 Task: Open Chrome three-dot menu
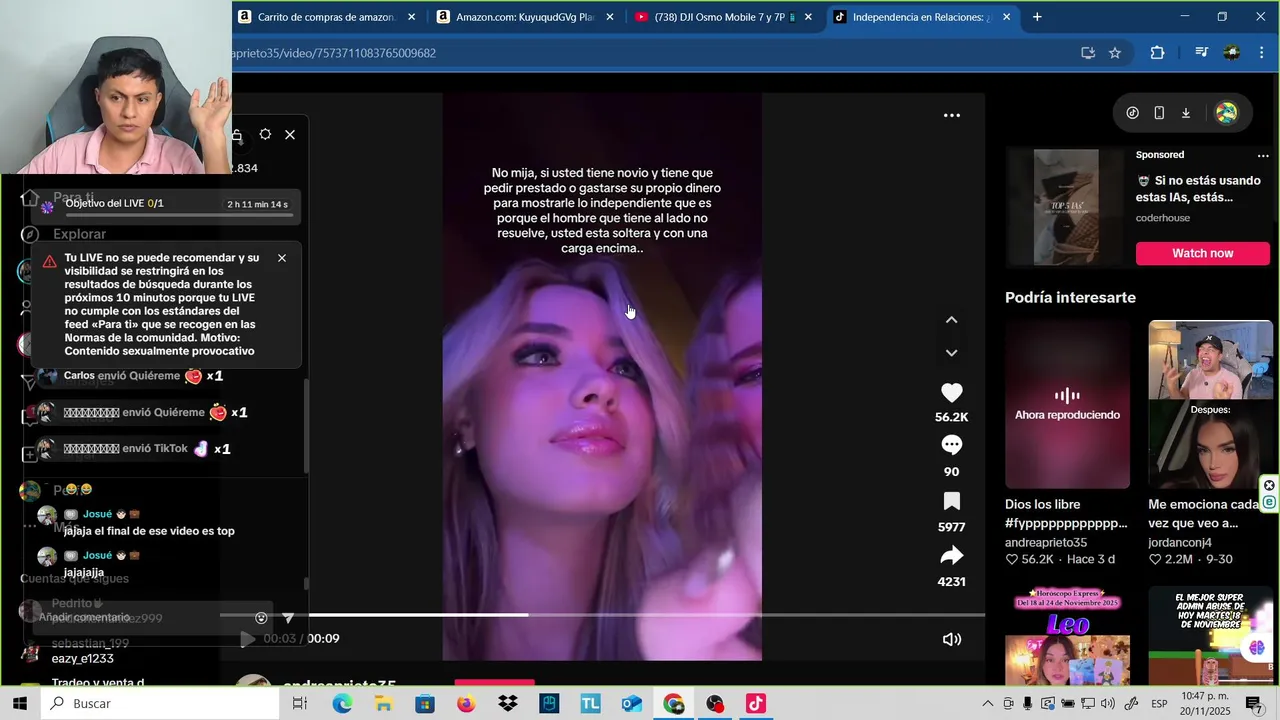point(1262,53)
